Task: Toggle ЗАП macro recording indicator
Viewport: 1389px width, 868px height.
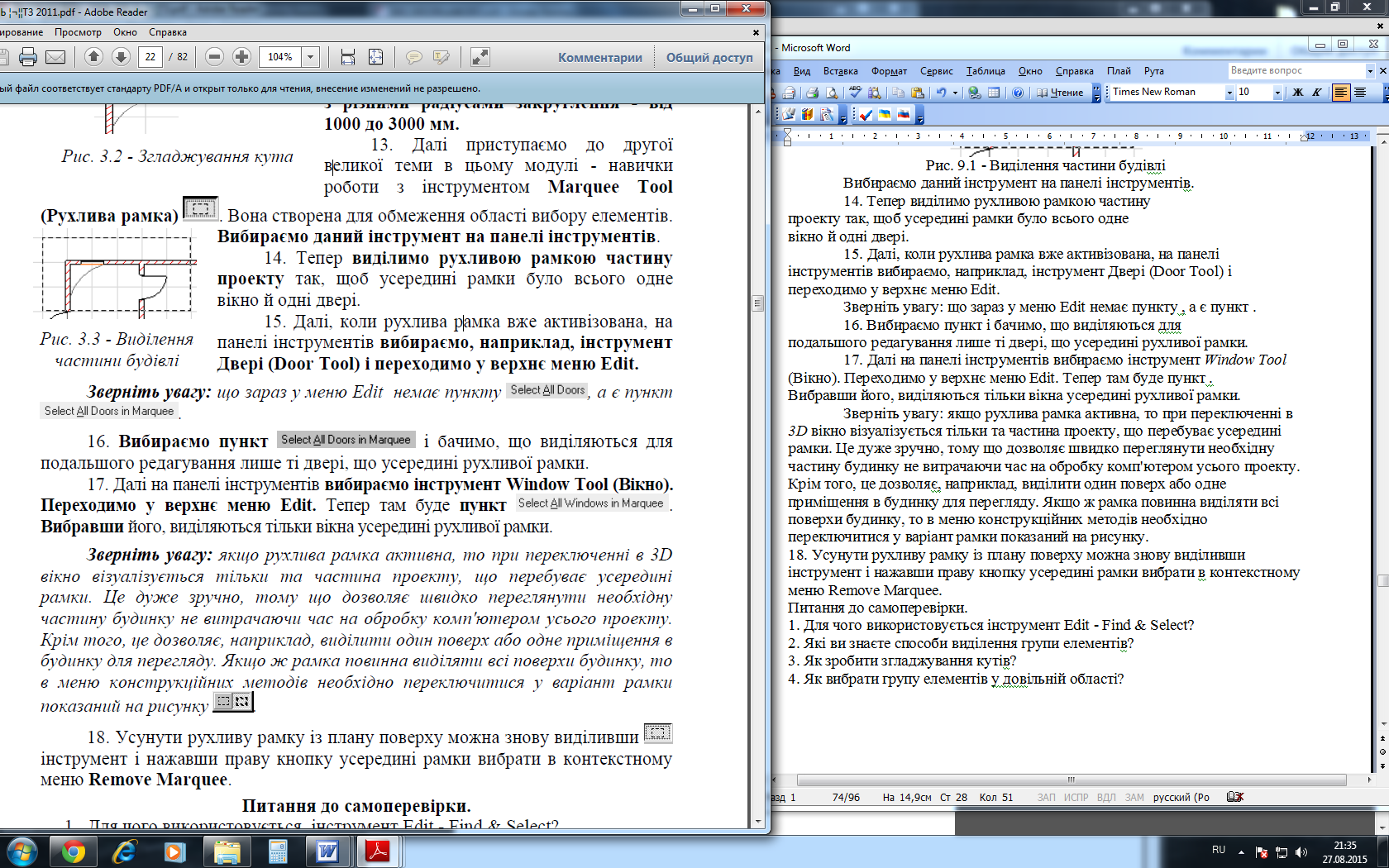Action: coord(1046,798)
